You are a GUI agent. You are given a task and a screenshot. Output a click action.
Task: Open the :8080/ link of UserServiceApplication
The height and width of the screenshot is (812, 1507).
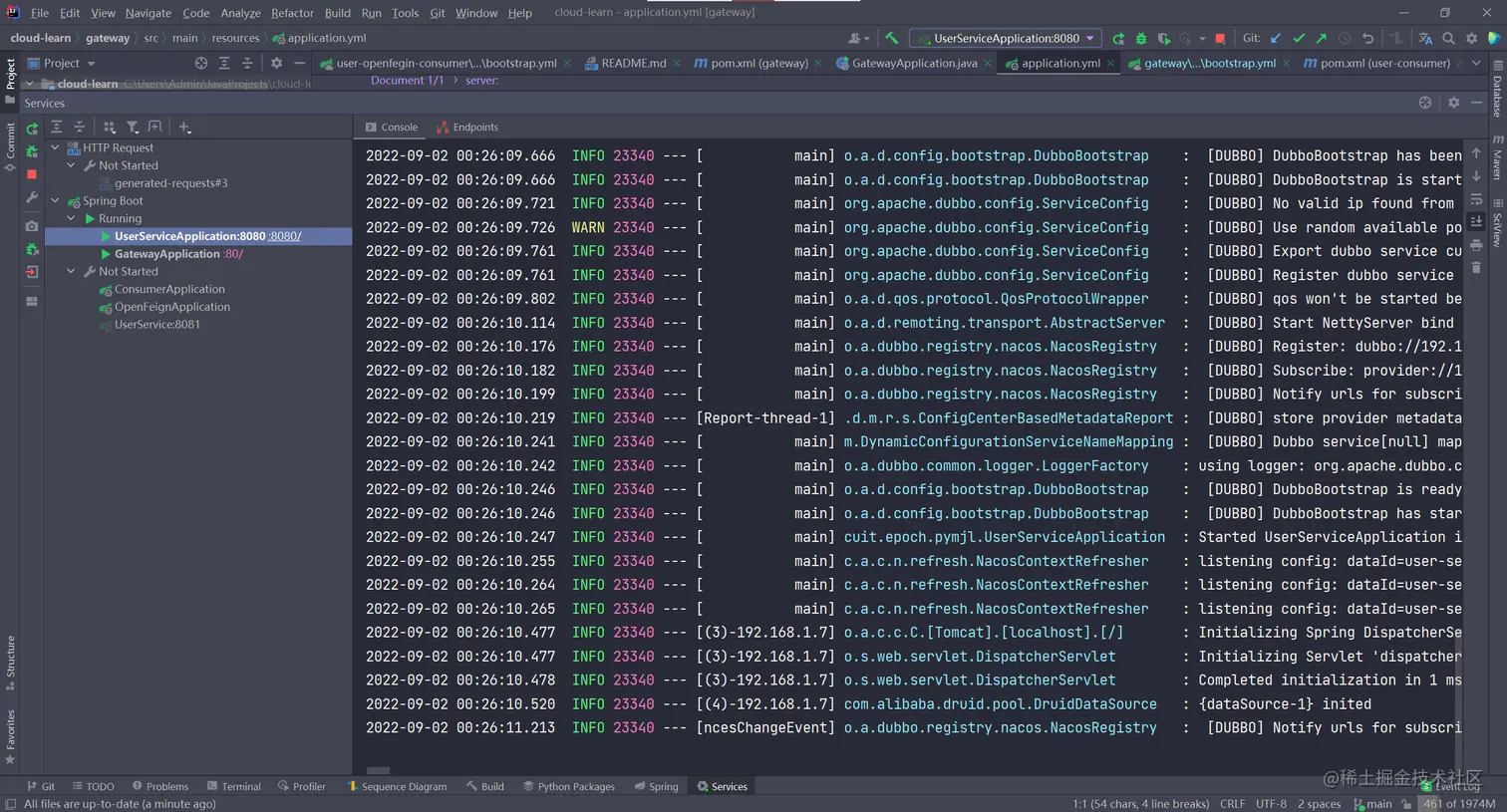point(285,236)
